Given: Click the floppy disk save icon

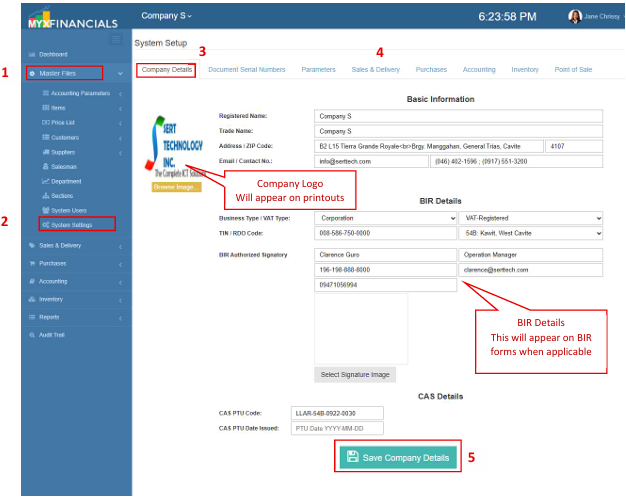Looking at the screenshot, I should point(353,456).
